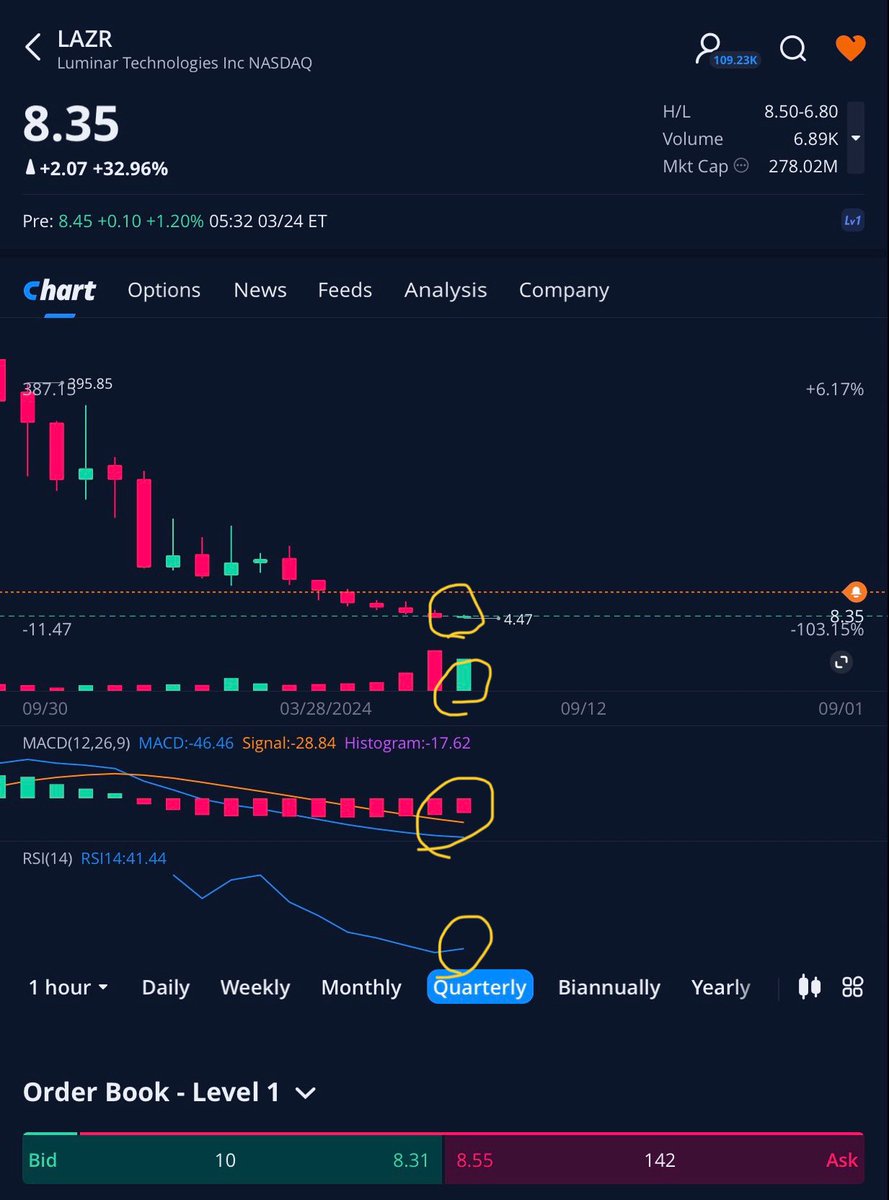Select the Chart tab

pyautogui.click(x=60, y=290)
